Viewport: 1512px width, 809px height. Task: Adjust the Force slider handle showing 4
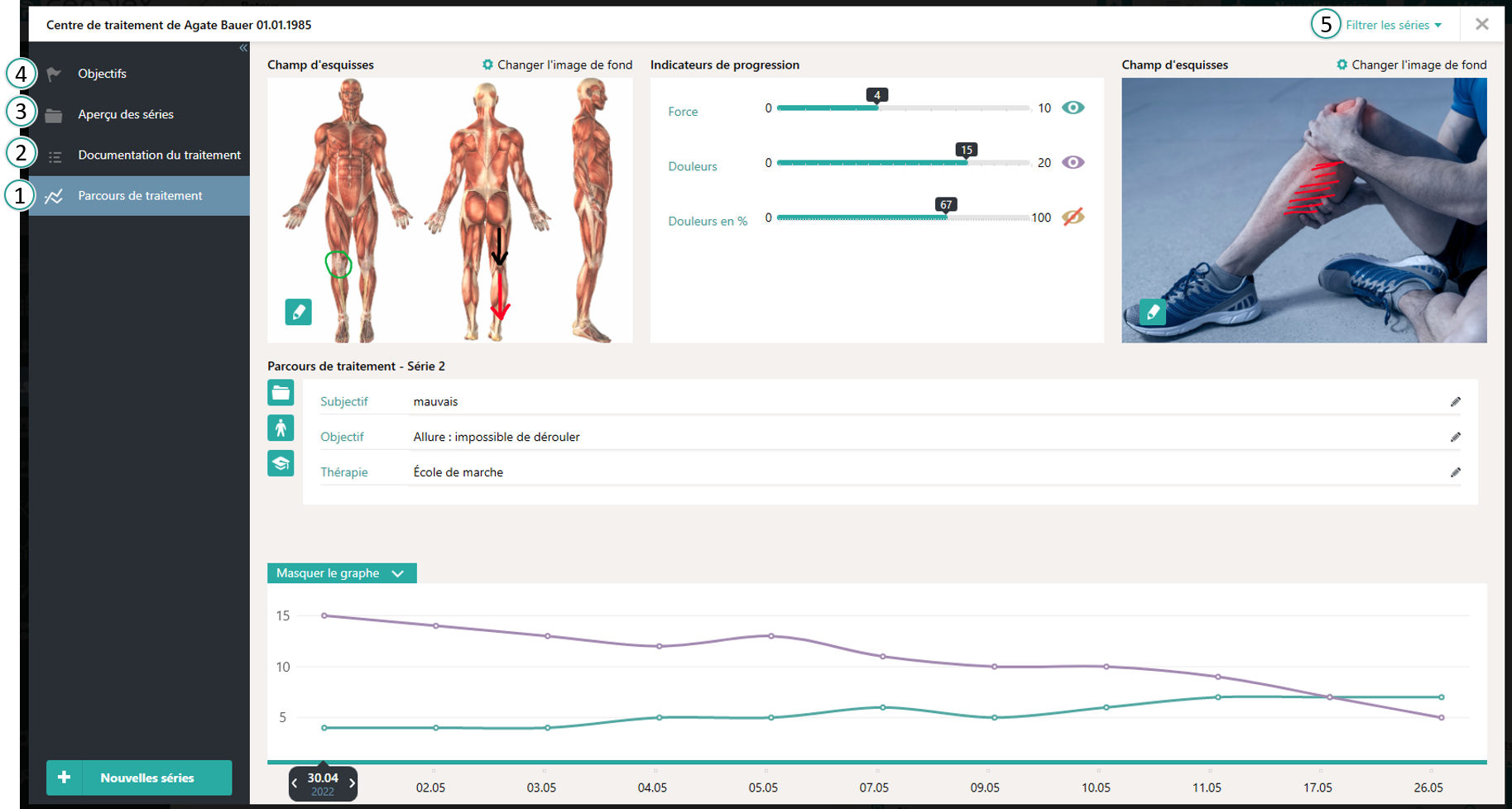[x=878, y=107]
